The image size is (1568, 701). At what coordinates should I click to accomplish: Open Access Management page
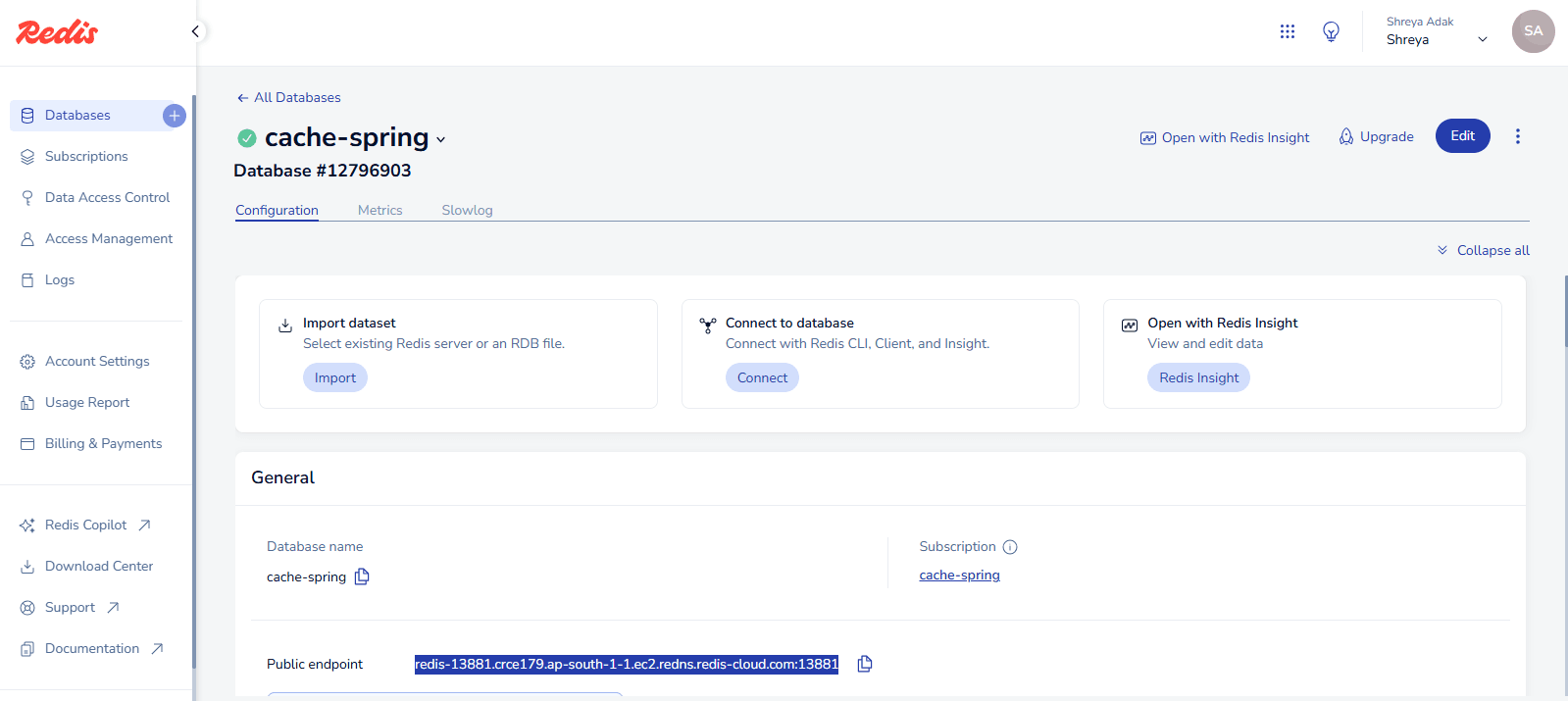click(98, 239)
